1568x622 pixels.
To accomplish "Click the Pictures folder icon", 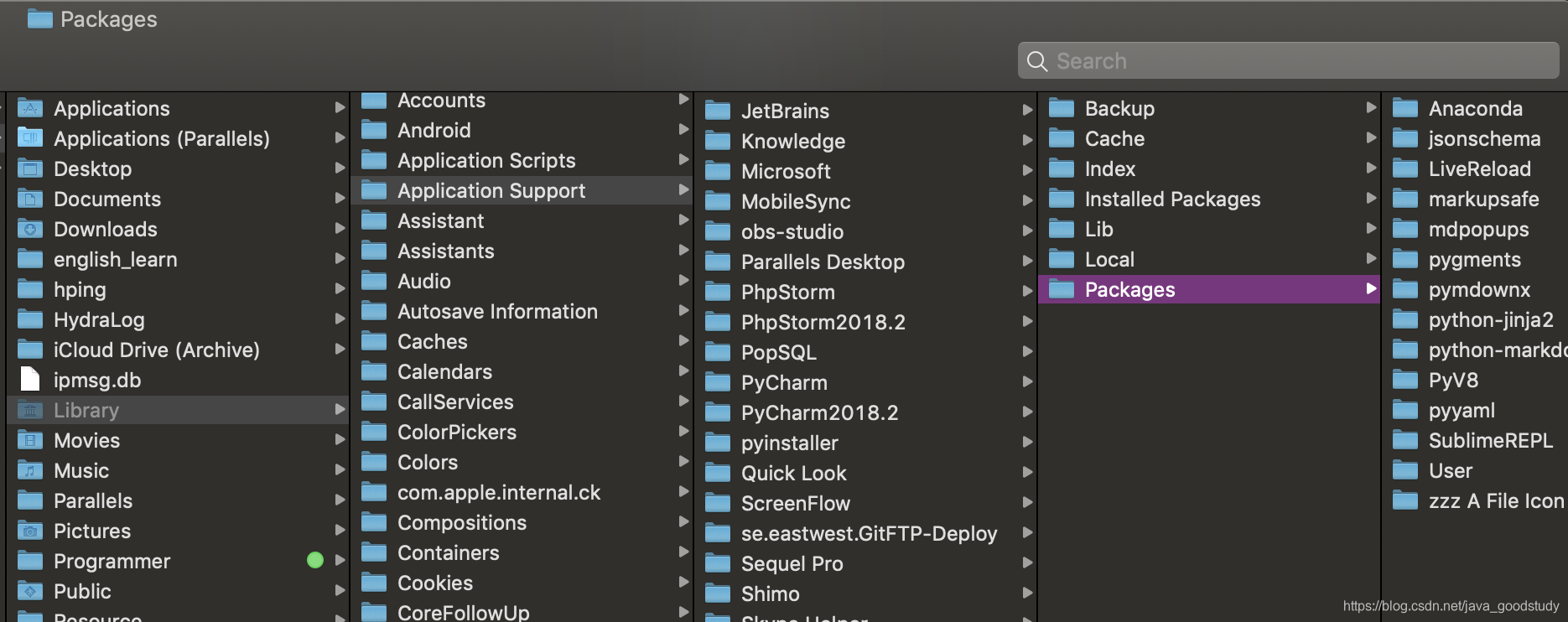I will pyautogui.click(x=30, y=531).
